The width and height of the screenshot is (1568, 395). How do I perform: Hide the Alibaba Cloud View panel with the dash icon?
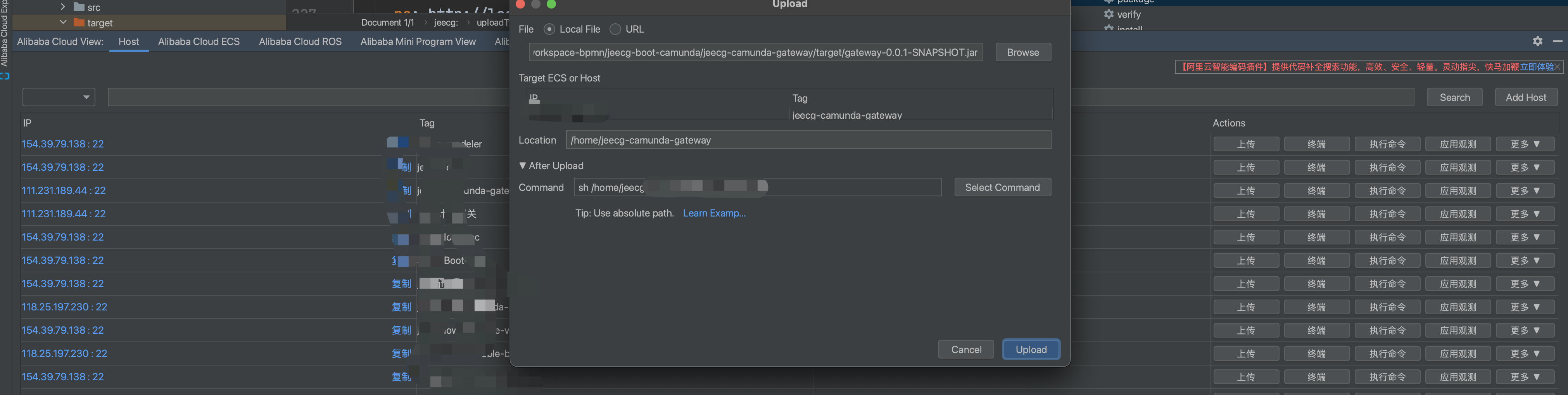[1558, 41]
